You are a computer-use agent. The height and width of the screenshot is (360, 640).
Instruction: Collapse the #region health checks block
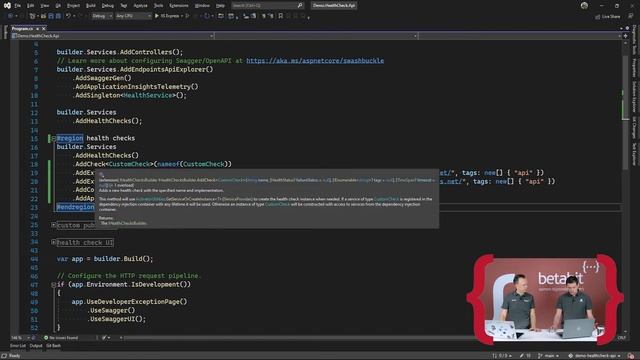pos(53,138)
